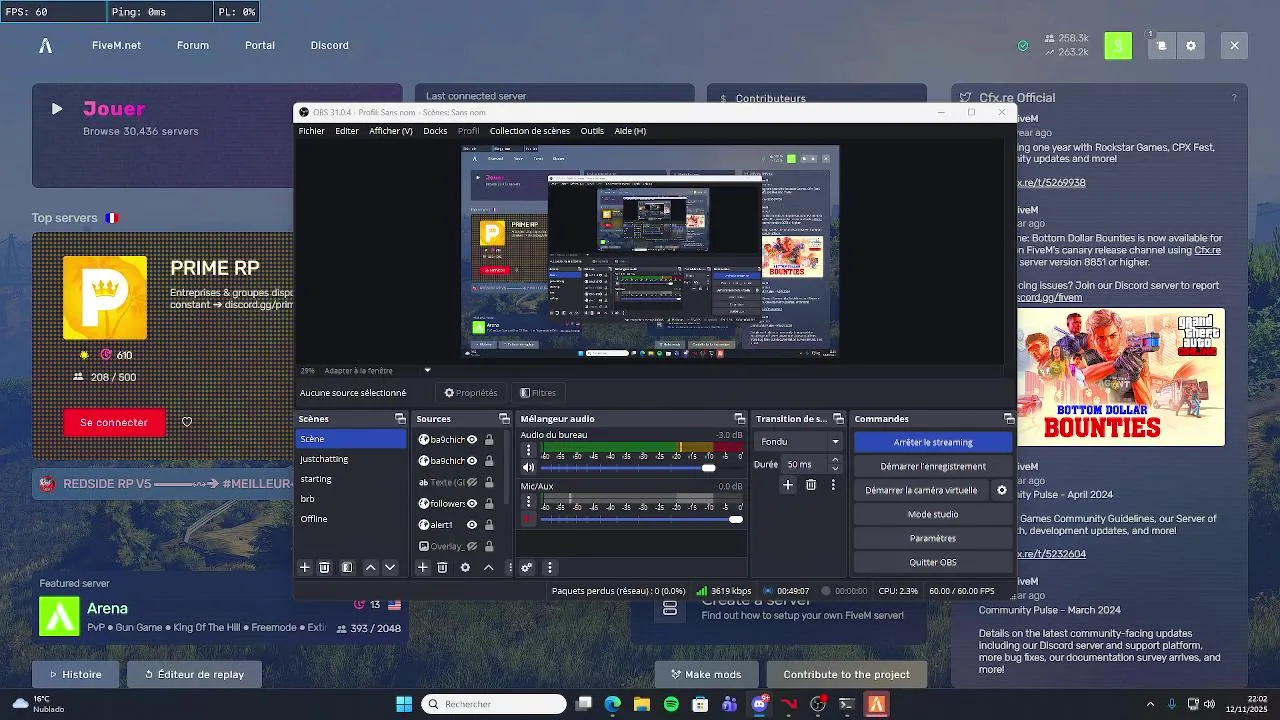Image resolution: width=1280 pixels, height=720 pixels.
Task: Open Collection de scènes menu
Action: (530, 131)
